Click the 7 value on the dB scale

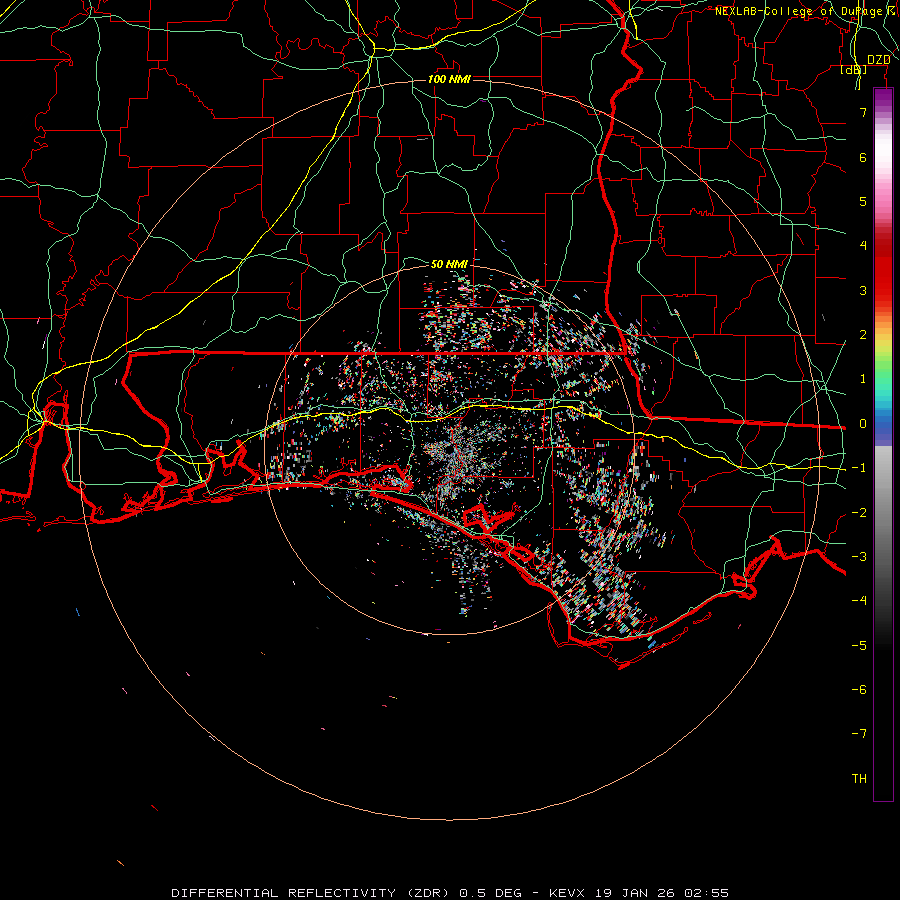click(x=863, y=112)
